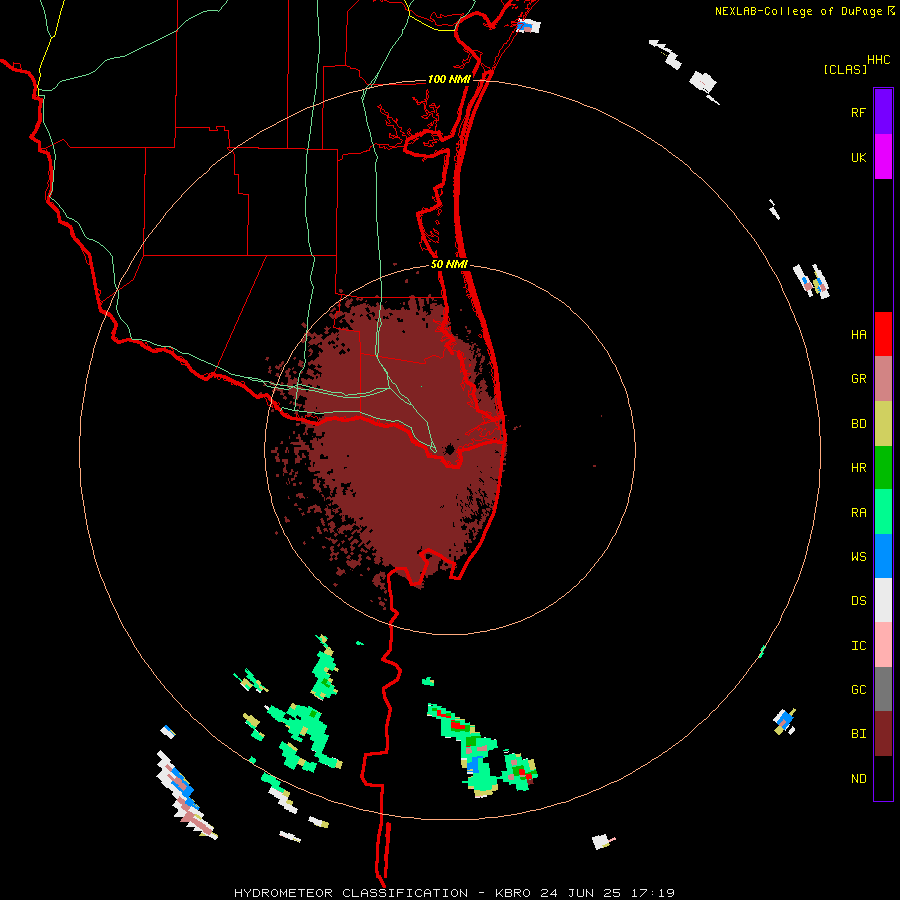Click the "UK" legend label text
The height and width of the screenshot is (900, 900).
858,158
